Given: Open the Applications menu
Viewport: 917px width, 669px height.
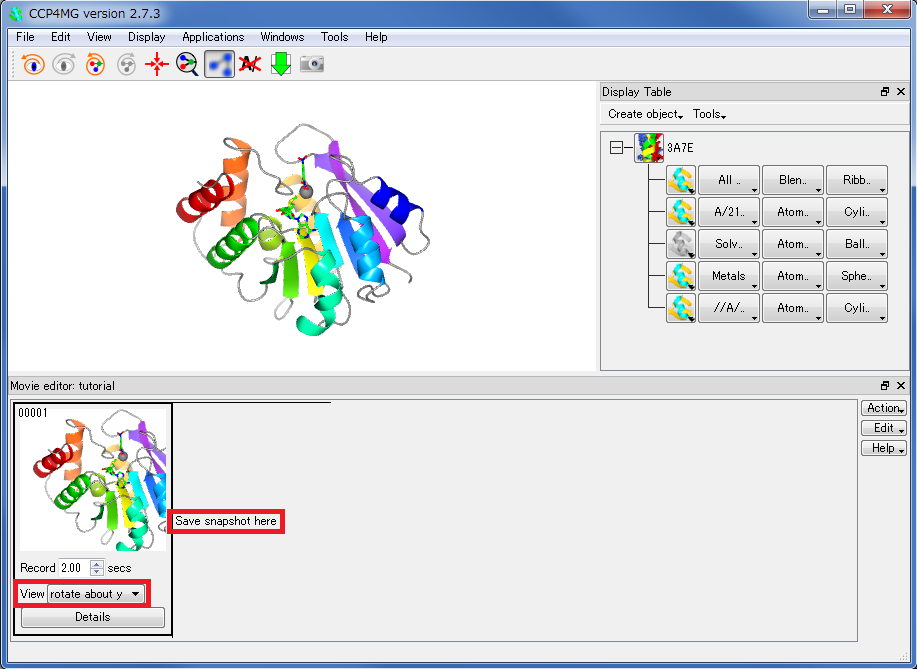Looking at the screenshot, I should [213, 37].
